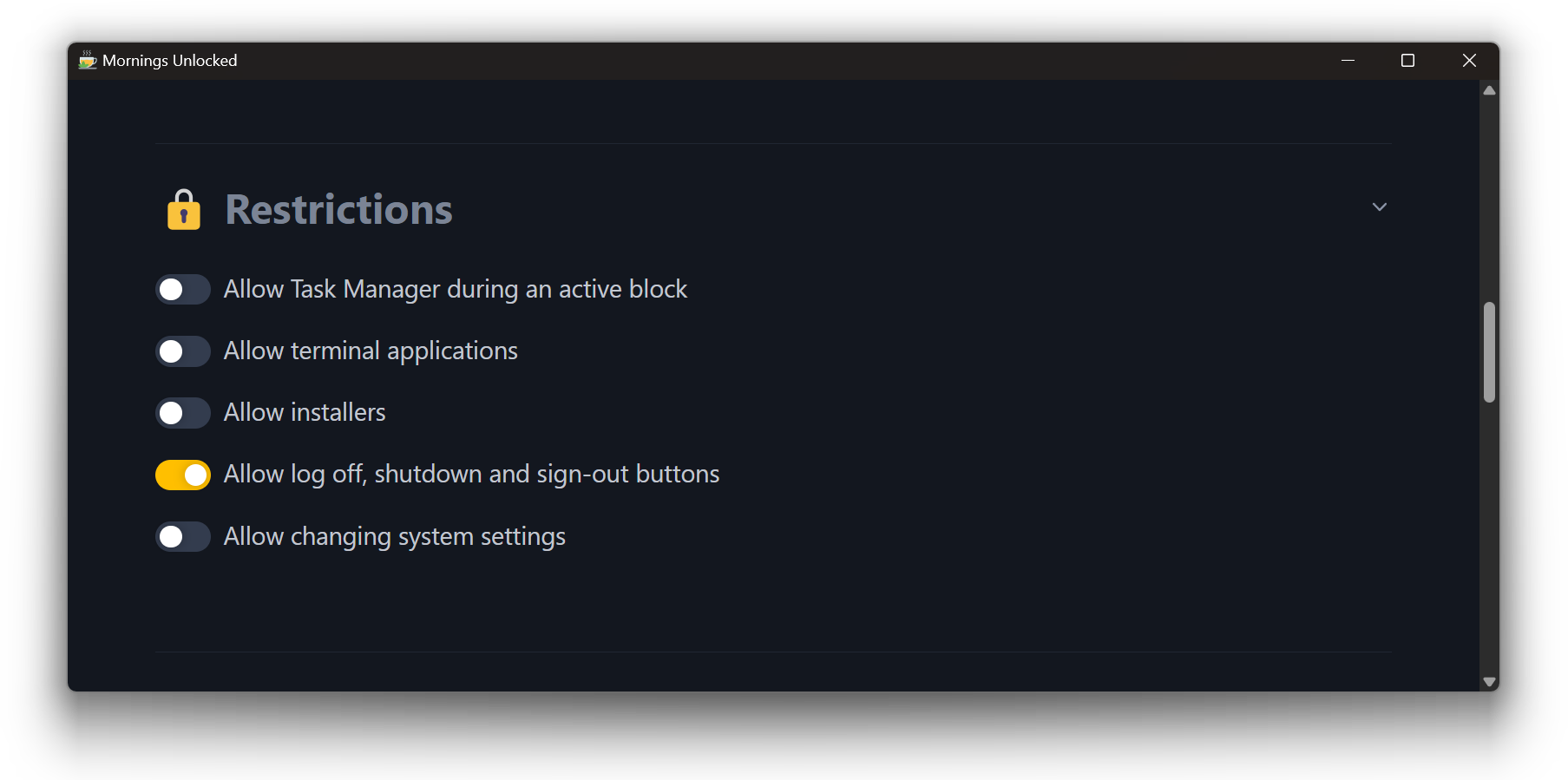Screen dimensions: 1568x780
Task: Click the Mornings Unlocked coffee cup app icon
Action: [88, 60]
